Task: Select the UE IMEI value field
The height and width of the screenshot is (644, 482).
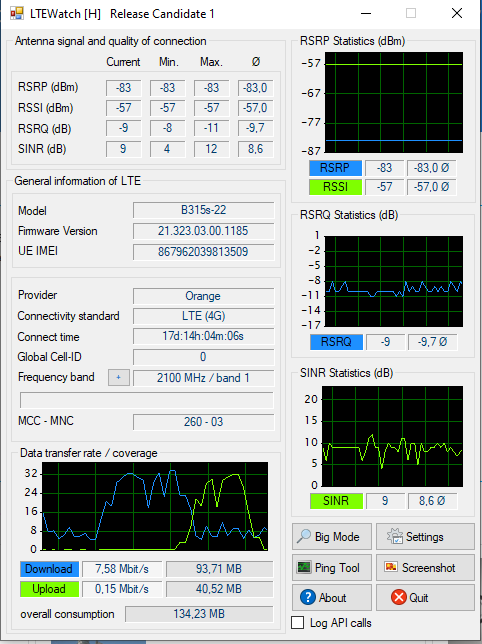Action: 203,251
